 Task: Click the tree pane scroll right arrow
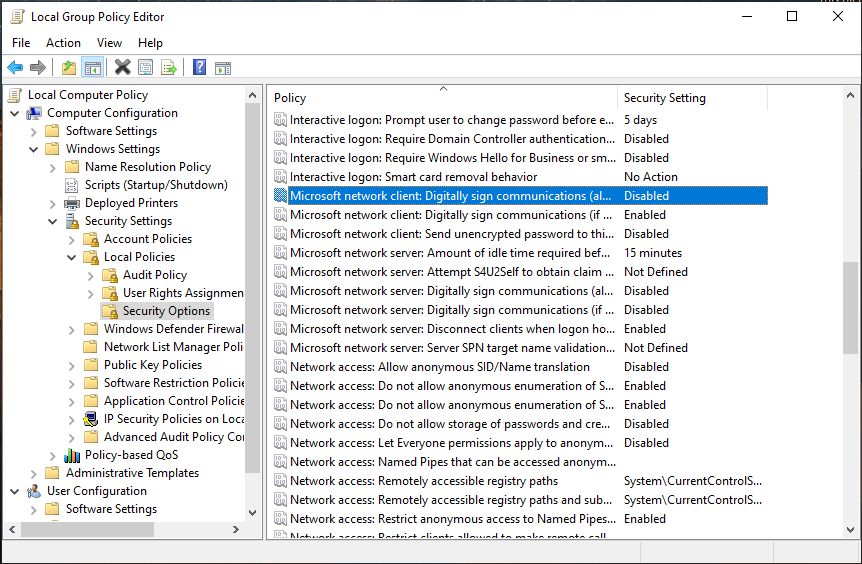(236, 529)
